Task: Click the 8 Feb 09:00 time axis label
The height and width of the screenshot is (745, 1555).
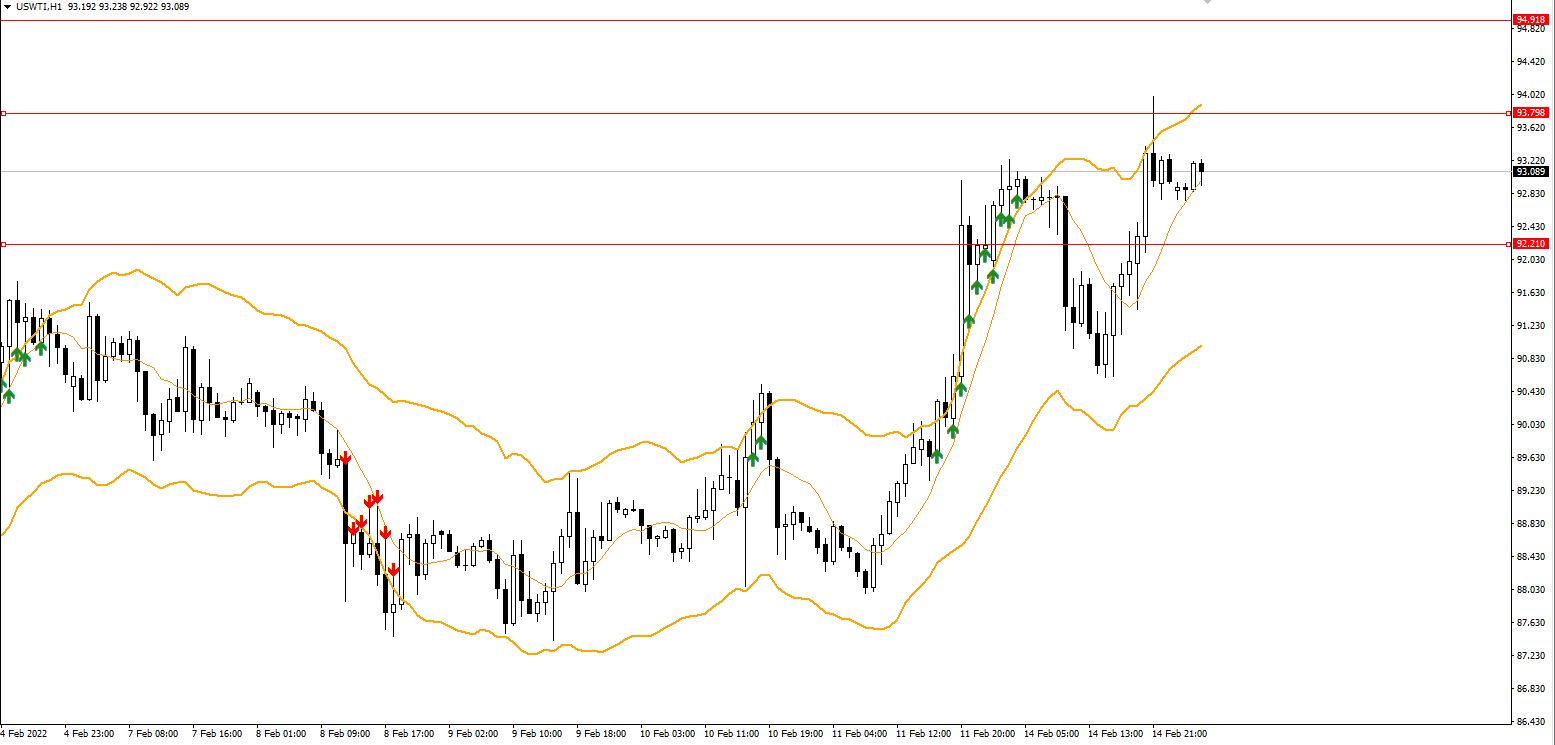Action: coord(345,734)
